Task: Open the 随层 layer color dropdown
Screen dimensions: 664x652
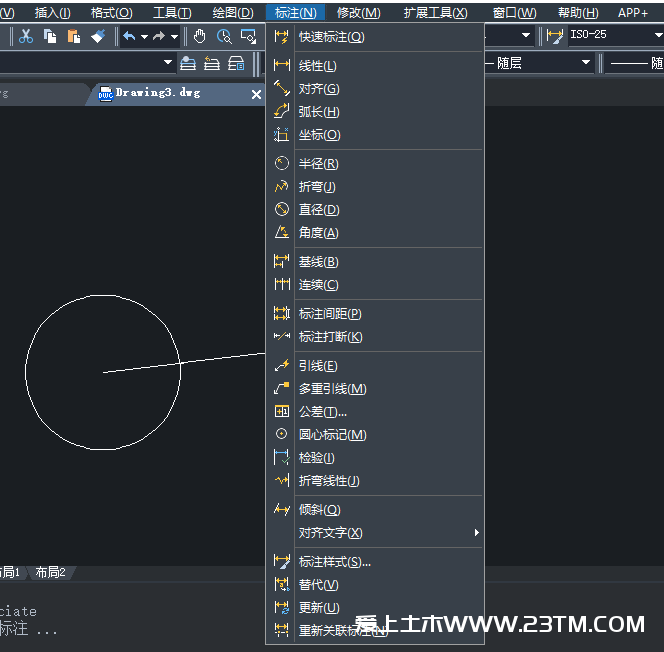Action: (541, 63)
